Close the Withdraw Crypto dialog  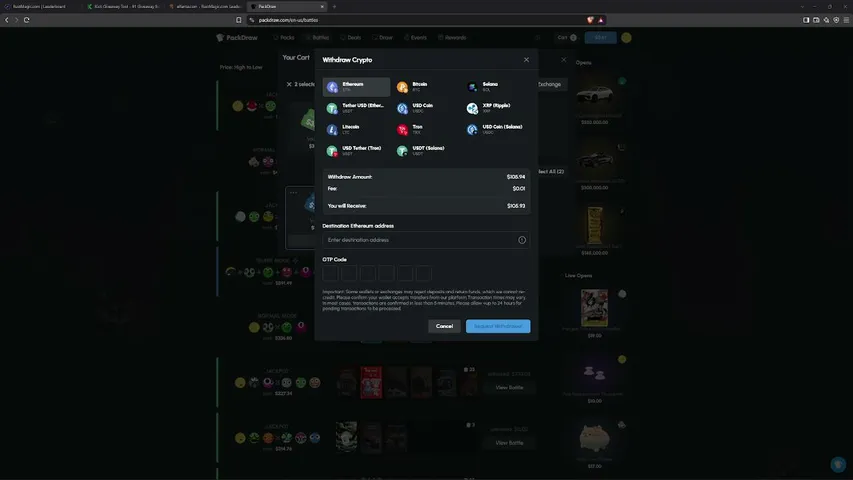click(526, 60)
